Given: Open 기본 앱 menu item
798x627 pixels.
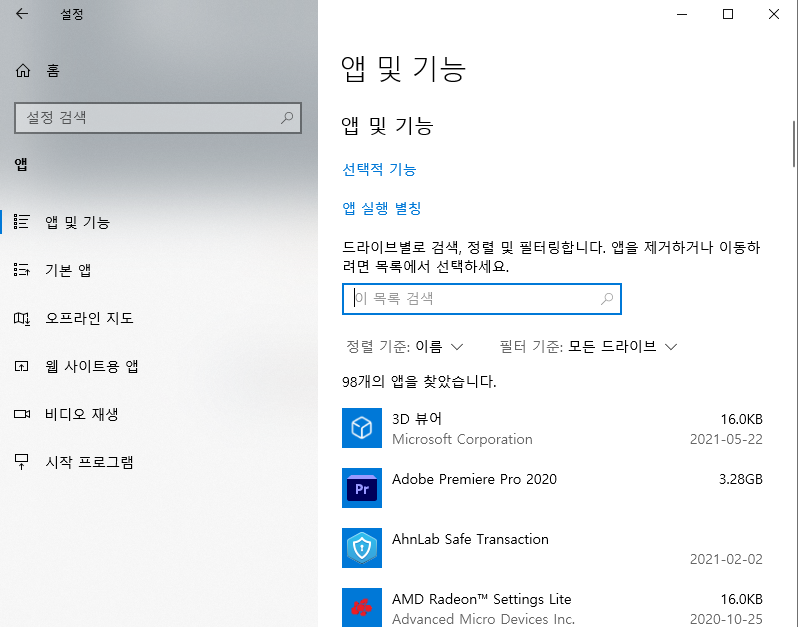Looking at the screenshot, I should click(x=159, y=270).
